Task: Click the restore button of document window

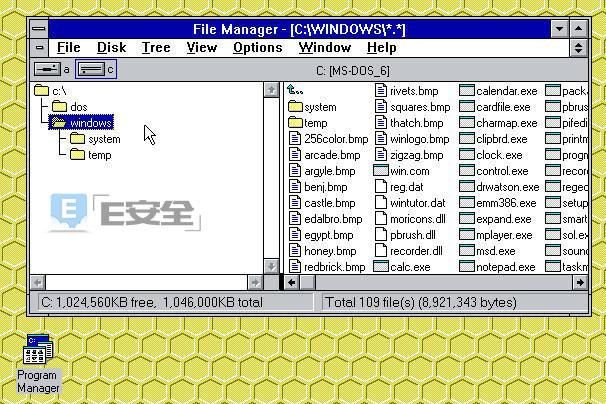Action: coord(579,48)
